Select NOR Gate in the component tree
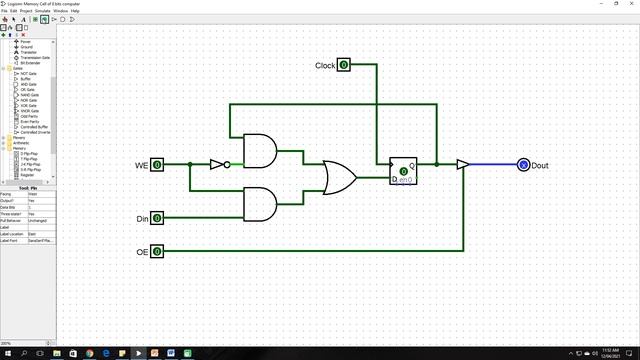 coord(29,100)
